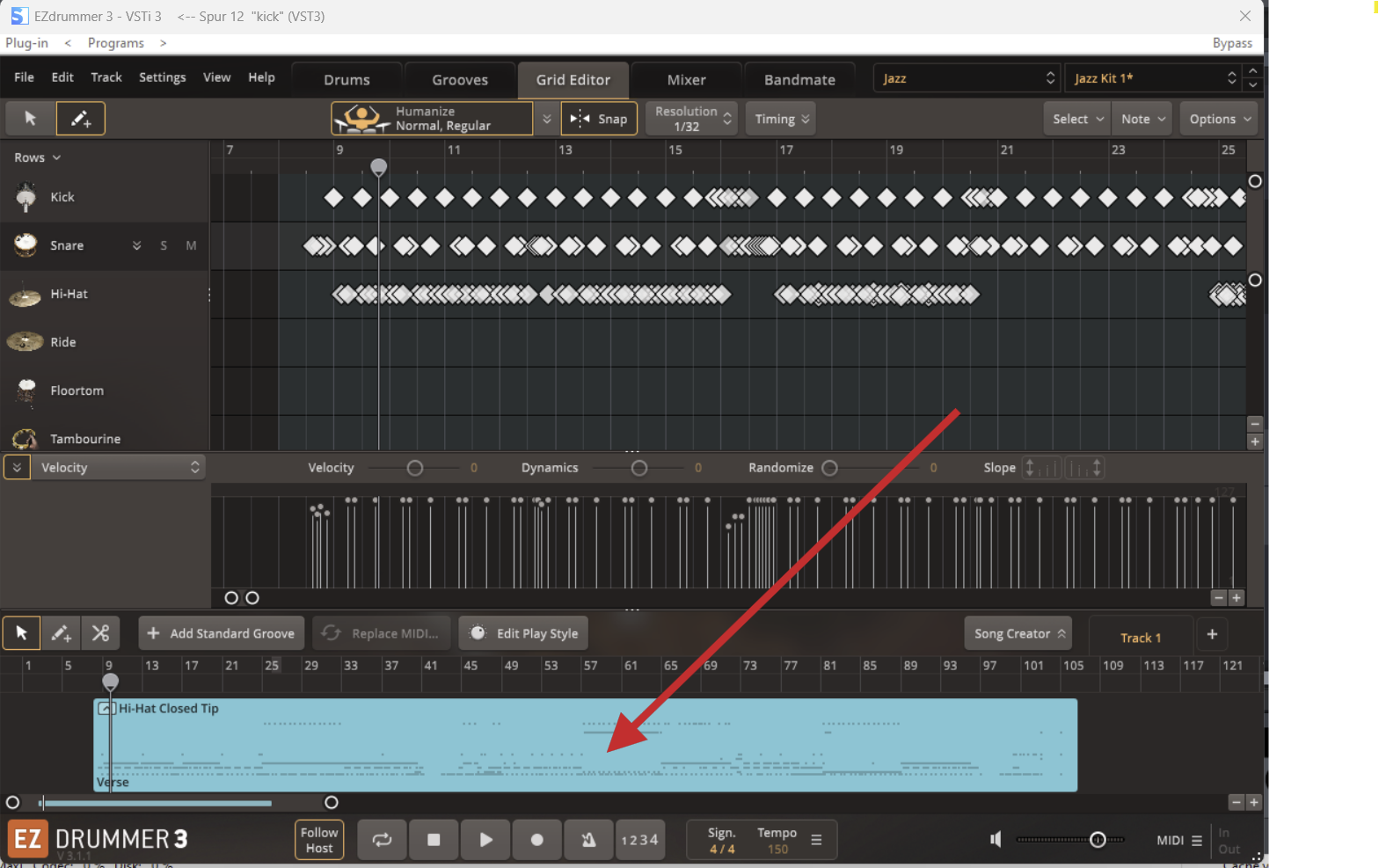Open the Timing dropdown
1379x868 pixels.
pos(782,119)
